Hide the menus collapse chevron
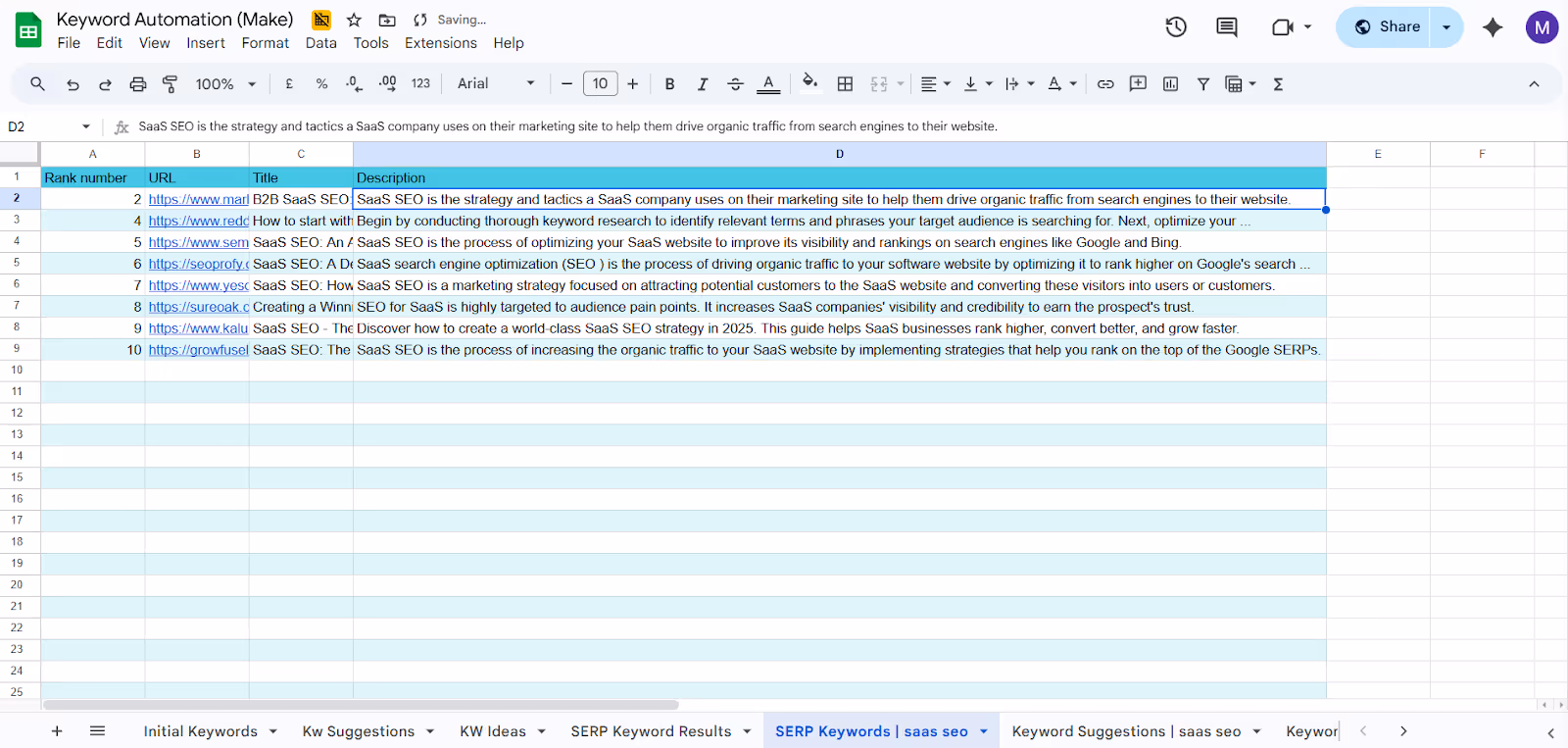Image resolution: width=1568 pixels, height=748 pixels. (x=1534, y=84)
